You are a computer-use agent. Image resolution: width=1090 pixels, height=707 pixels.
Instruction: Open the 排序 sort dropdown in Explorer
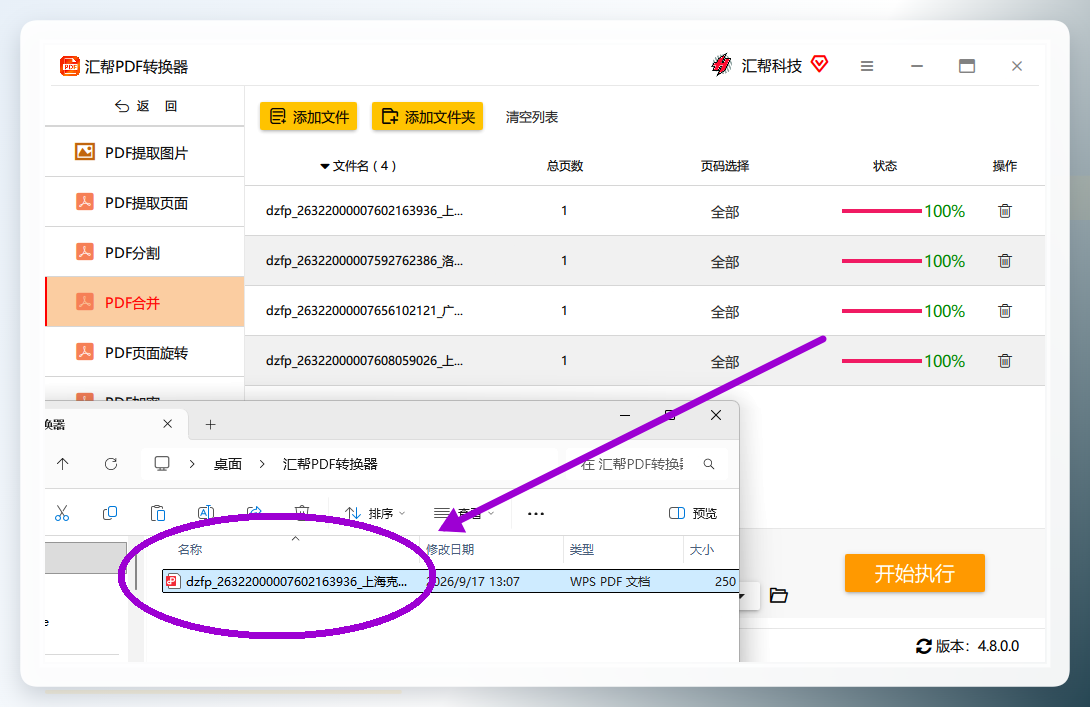tap(375, 513)
